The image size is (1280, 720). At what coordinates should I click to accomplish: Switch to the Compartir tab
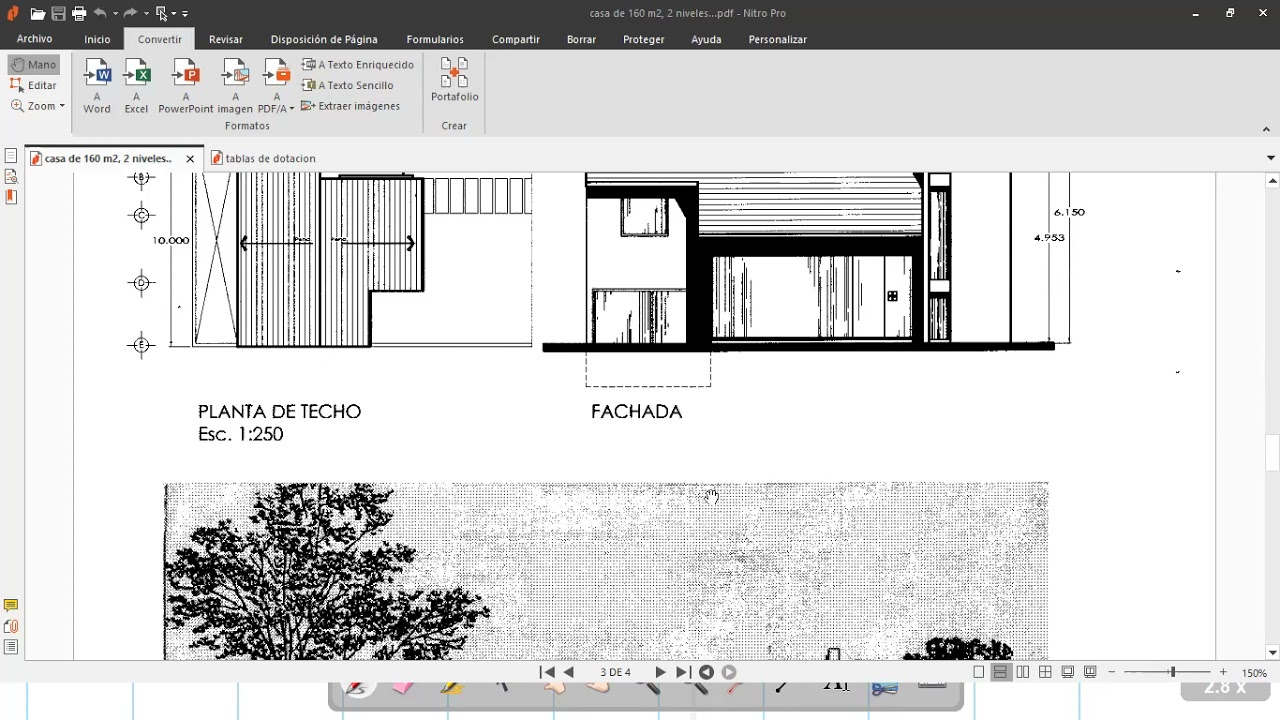point(516,39)
